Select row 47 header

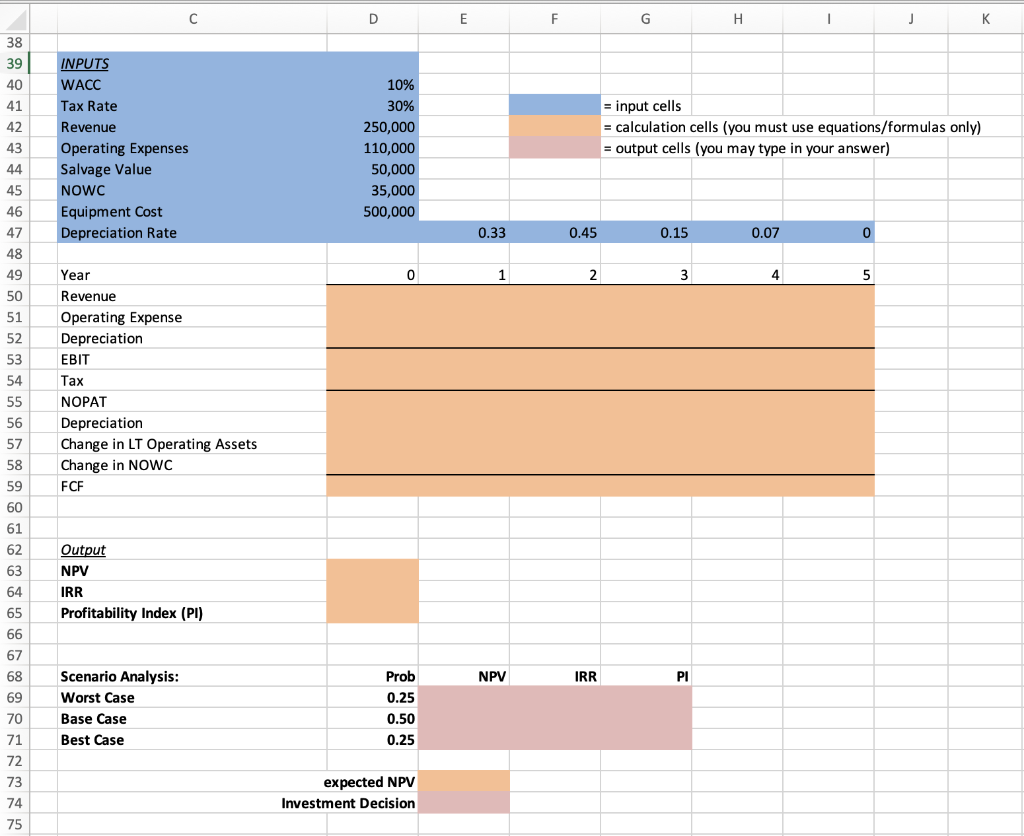[x=14, y=233]
